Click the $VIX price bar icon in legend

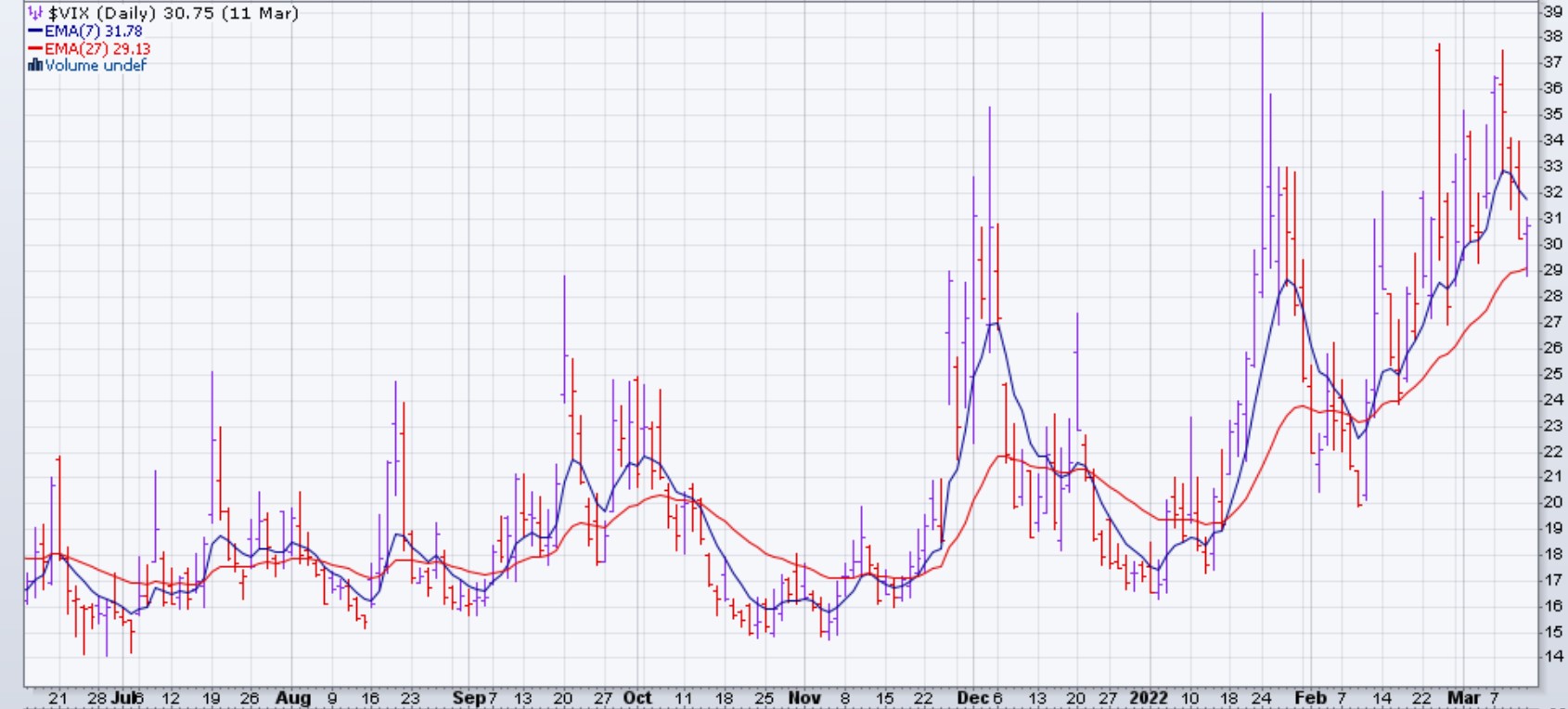[x=35, y=13]
